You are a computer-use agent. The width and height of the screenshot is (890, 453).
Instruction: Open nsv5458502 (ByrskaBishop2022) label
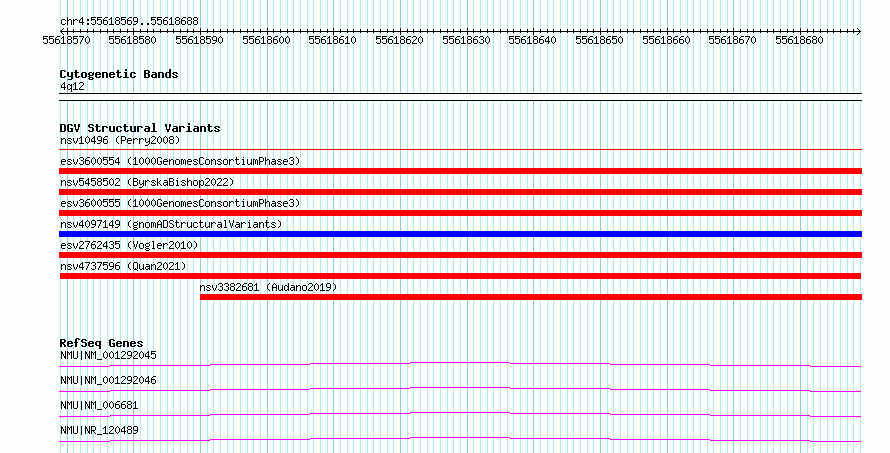(147, 182)
